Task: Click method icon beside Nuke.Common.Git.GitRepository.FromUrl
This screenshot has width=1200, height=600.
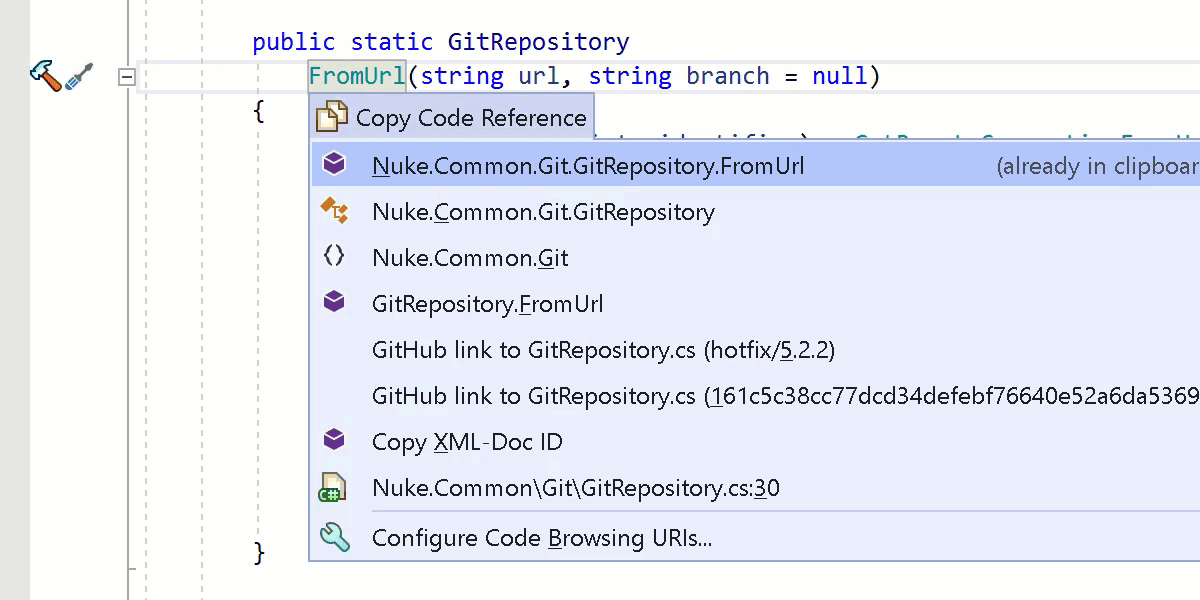Action: coord(334,163)
